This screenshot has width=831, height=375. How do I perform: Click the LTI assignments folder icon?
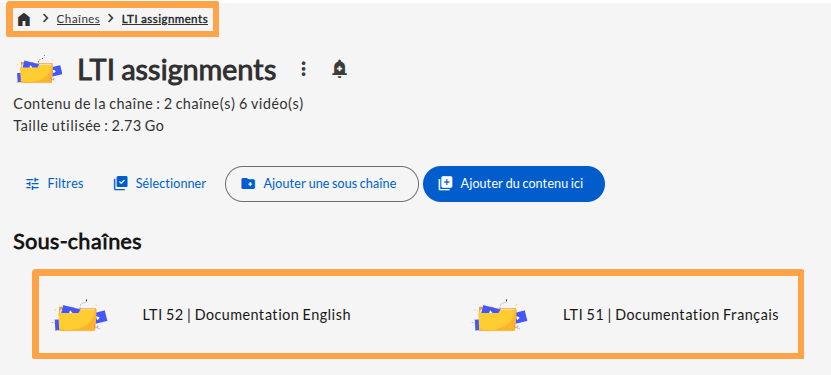click(x=38, y=70)
